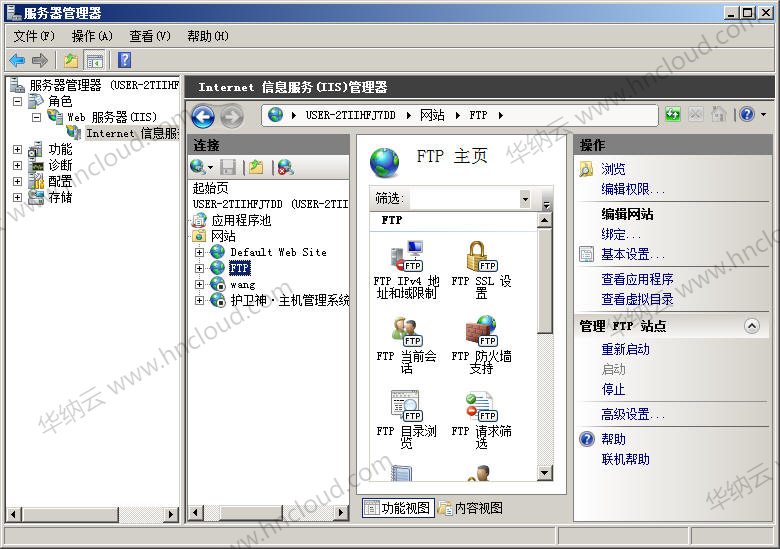Click the 编辑权限... link
Image resolution: width=780 pixels, height=549 pixels.
pos(633,189)
